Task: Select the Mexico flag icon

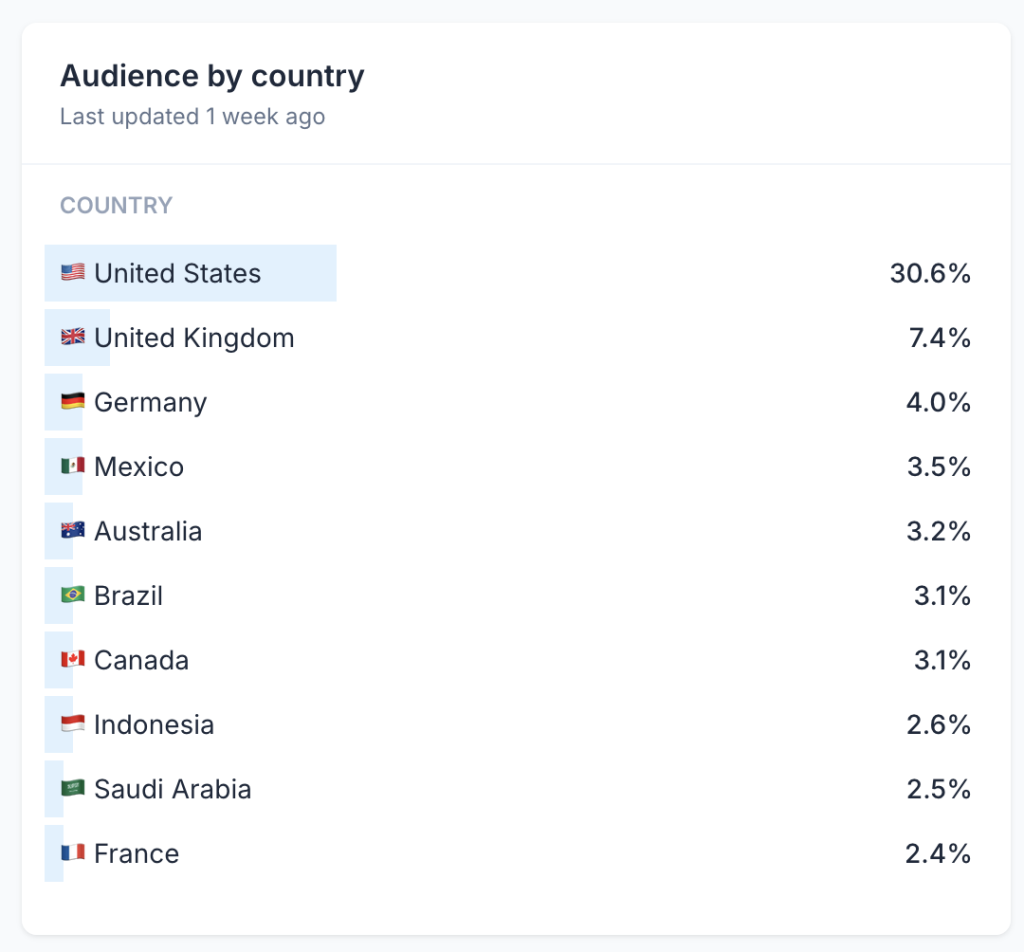Action: coord(72,466)
